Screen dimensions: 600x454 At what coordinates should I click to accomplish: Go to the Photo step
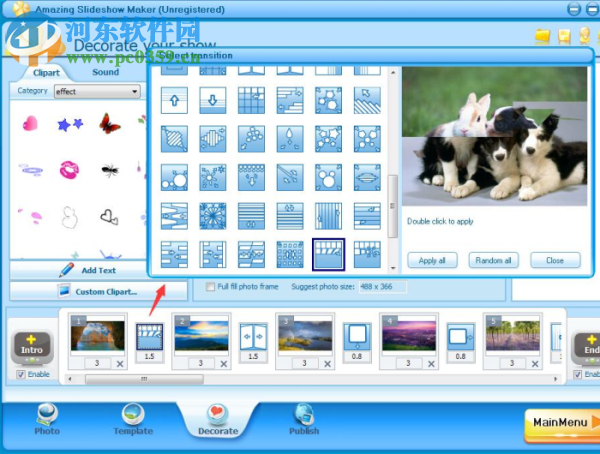(x=47, y=419)
